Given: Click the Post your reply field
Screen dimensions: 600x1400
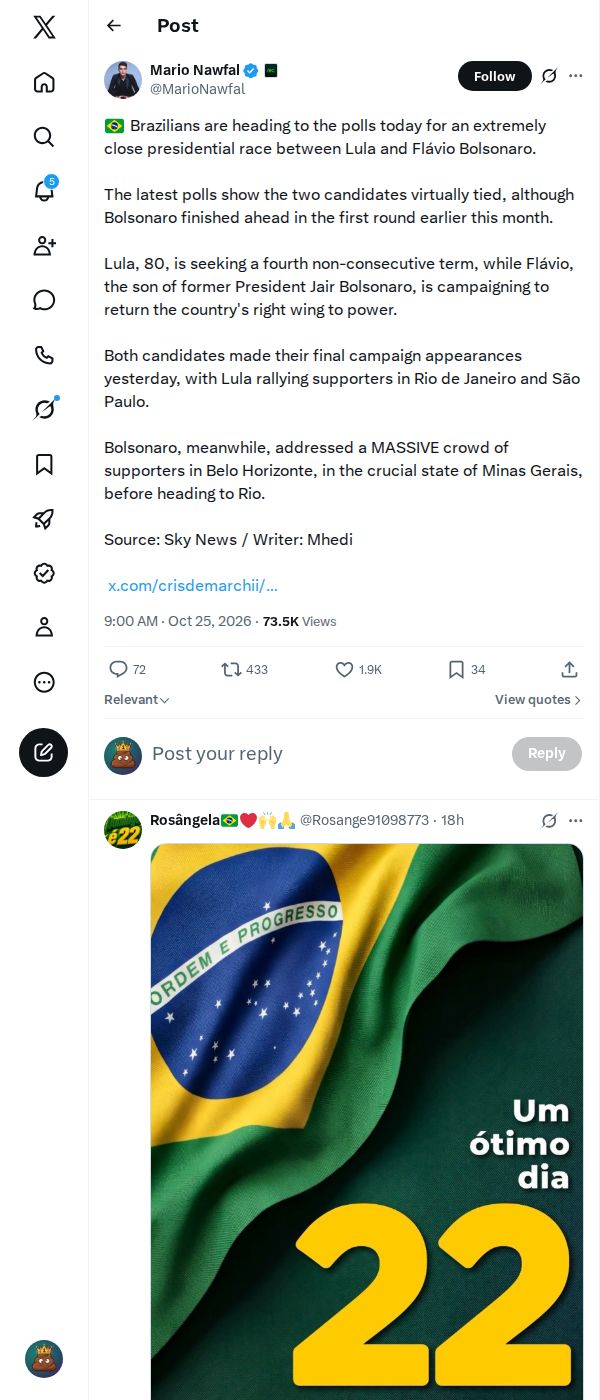Looking at the screenshot, I should [325, 754].
